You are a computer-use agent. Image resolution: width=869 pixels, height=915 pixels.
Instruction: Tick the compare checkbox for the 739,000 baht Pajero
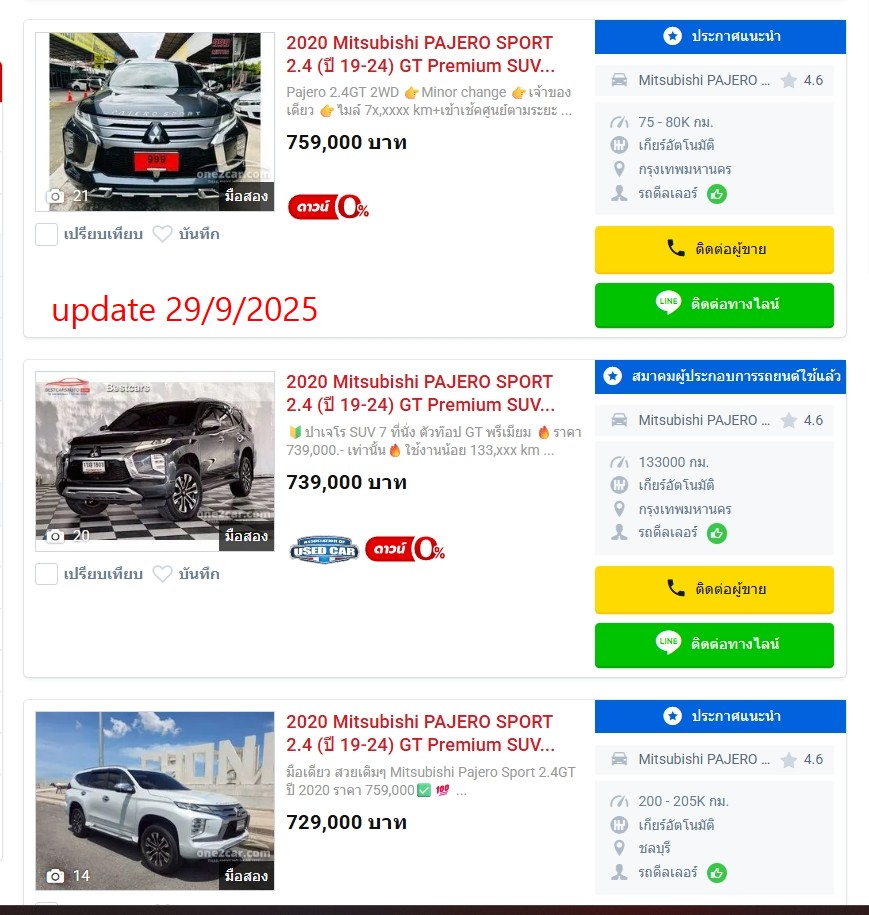46,574
